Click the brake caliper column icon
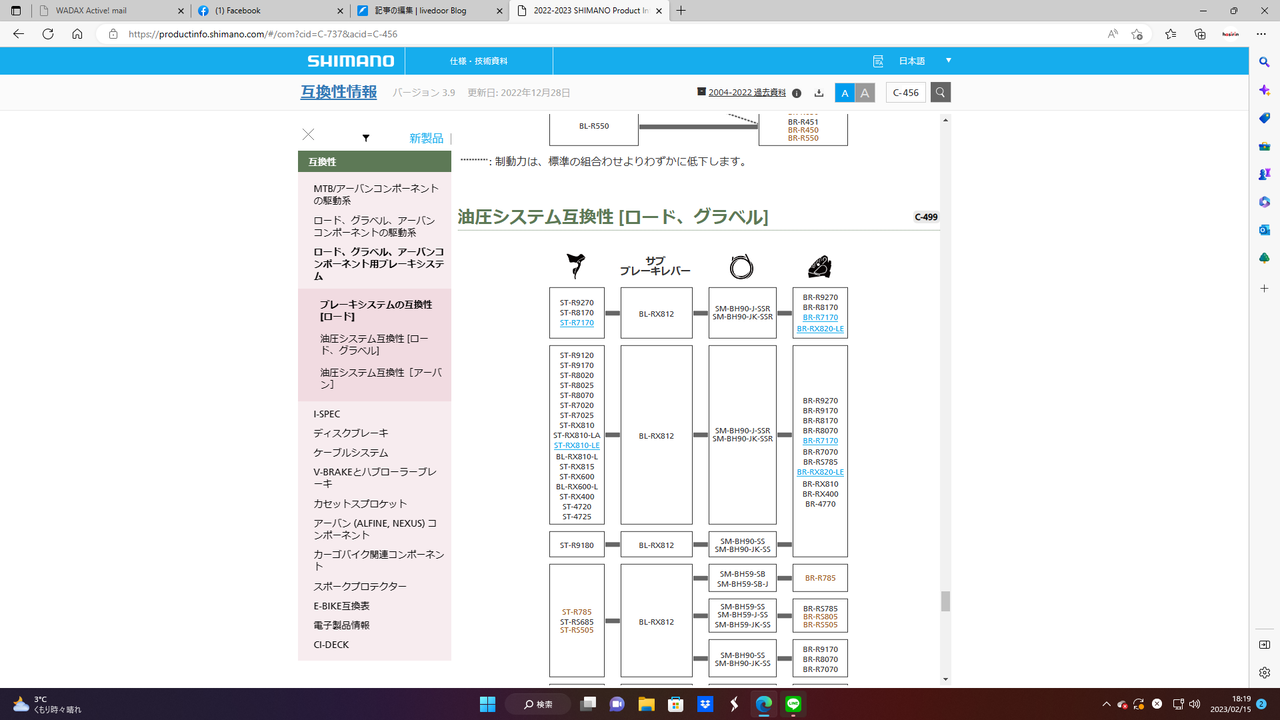This screenshot has height=720, width=1280. pos(820,266)
